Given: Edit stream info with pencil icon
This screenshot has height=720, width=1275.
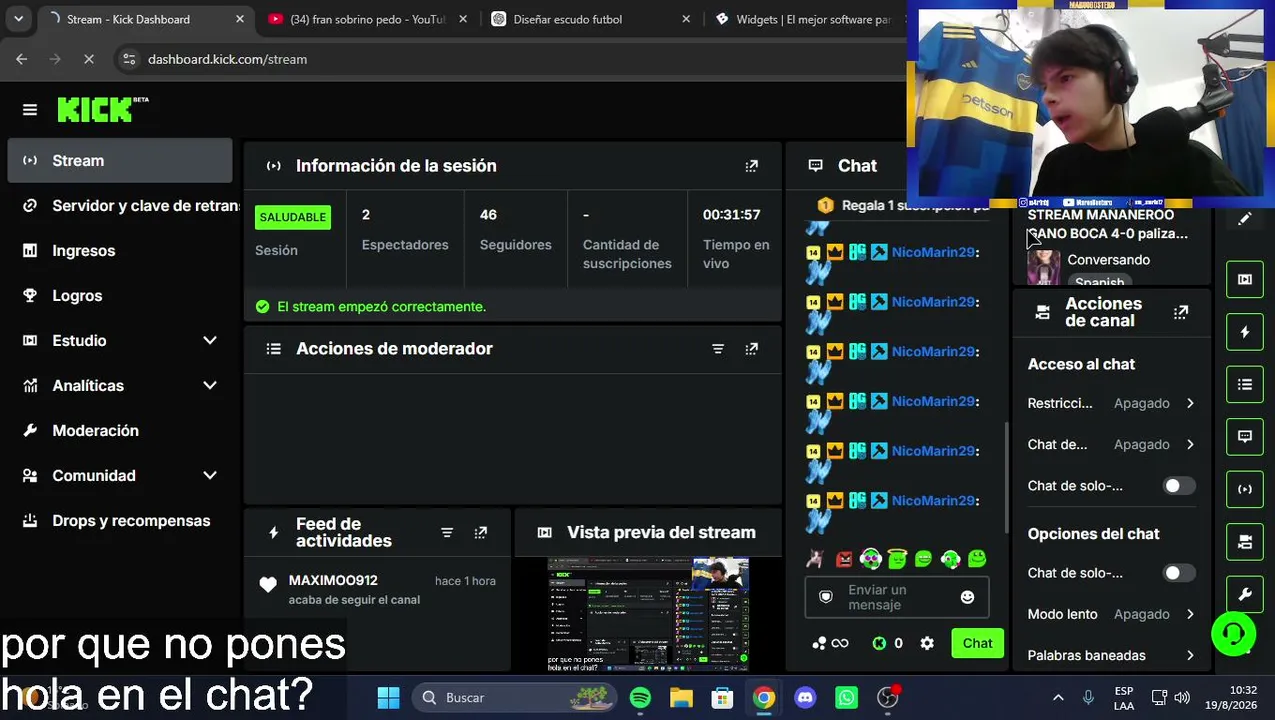Looking at the screenshot, I should tap(1245, 219).
